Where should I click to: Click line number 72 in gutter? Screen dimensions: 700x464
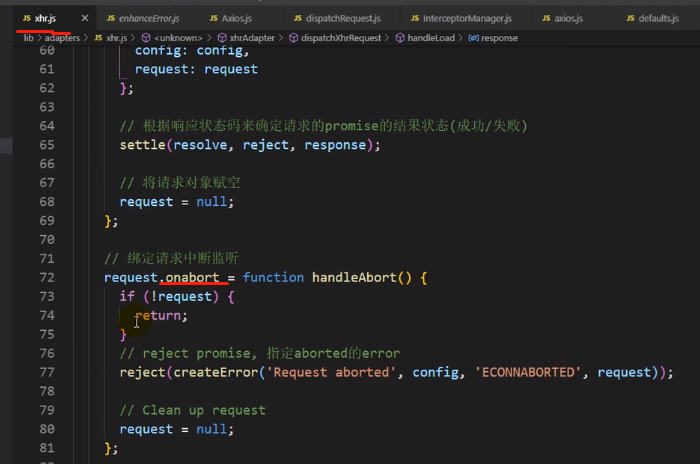click(47, 278)
